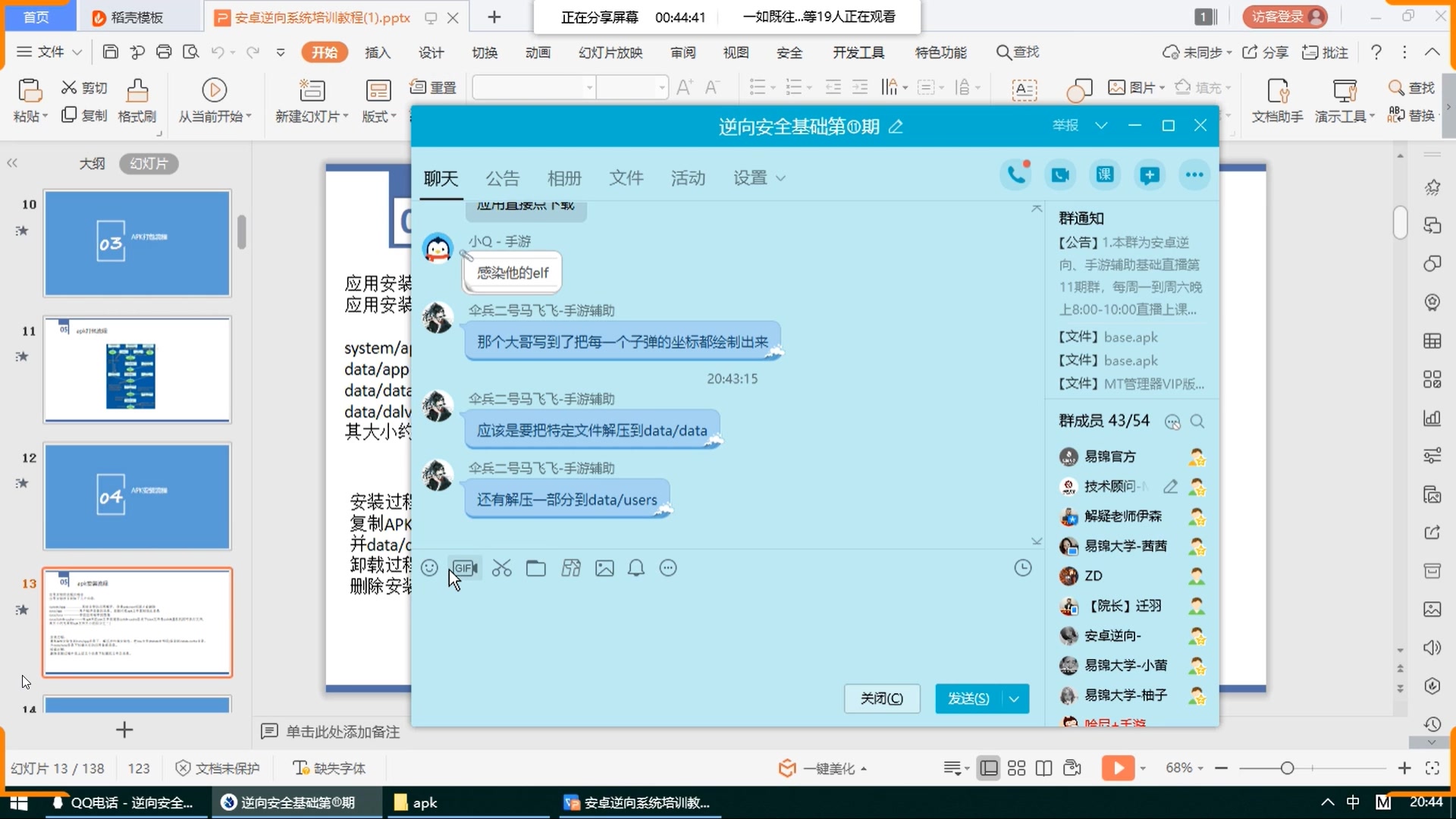Click zoom in plus button
Image resolution: width=1456 pixels, height=819 pixels.
(x=1404, y=768)
